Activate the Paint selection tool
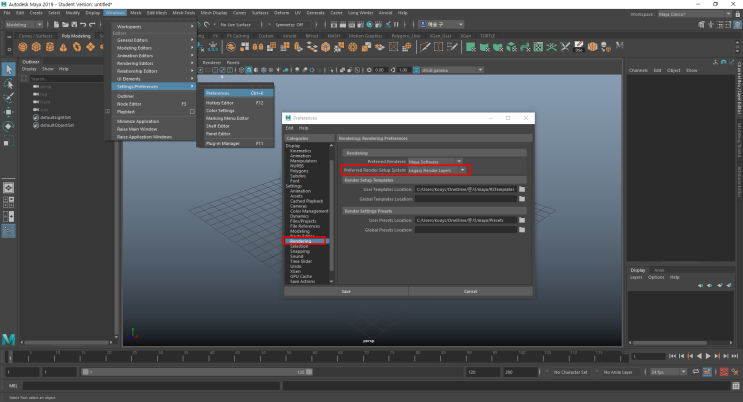The image size is (743, 402). point(9,98)
